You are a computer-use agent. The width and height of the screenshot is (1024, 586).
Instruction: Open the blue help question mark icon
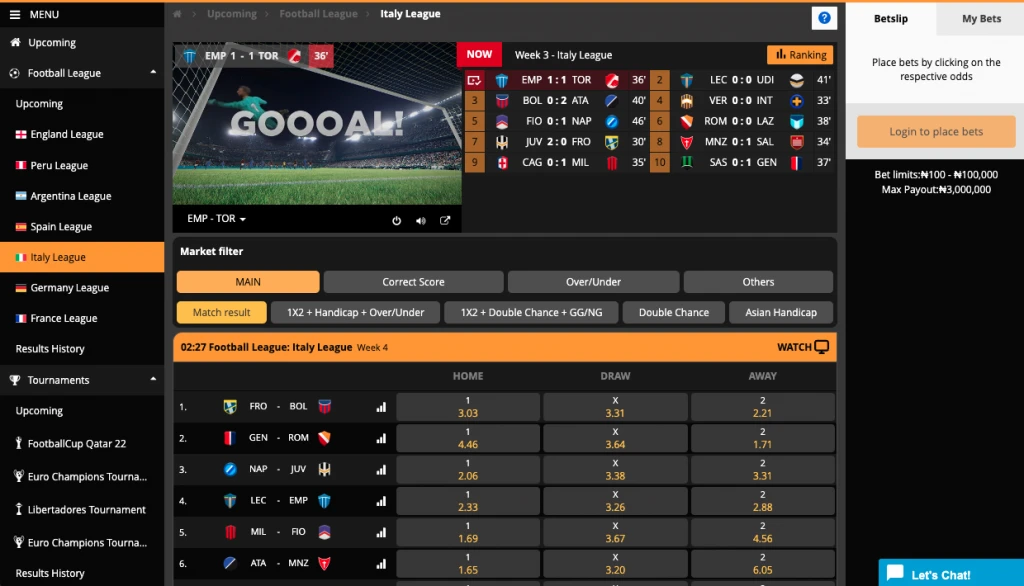824,18
